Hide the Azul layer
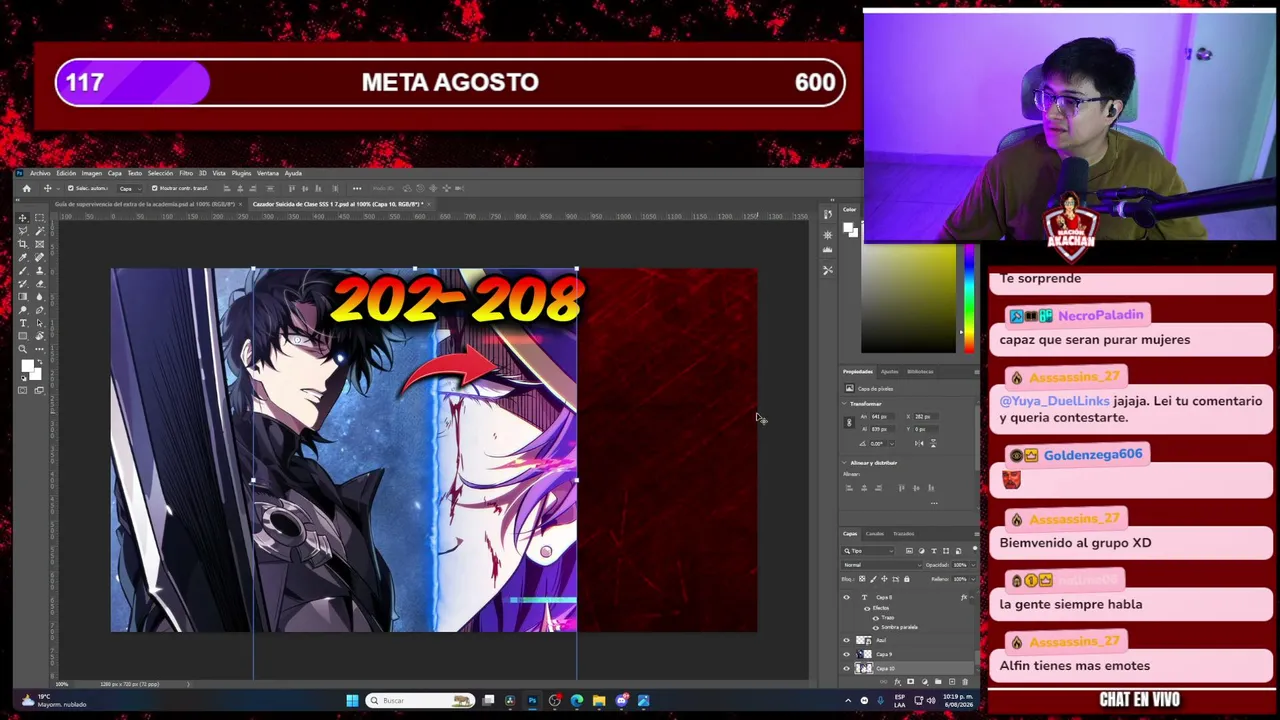The width and height of the screenshot is (1280, 720). (x=847, y=640)
